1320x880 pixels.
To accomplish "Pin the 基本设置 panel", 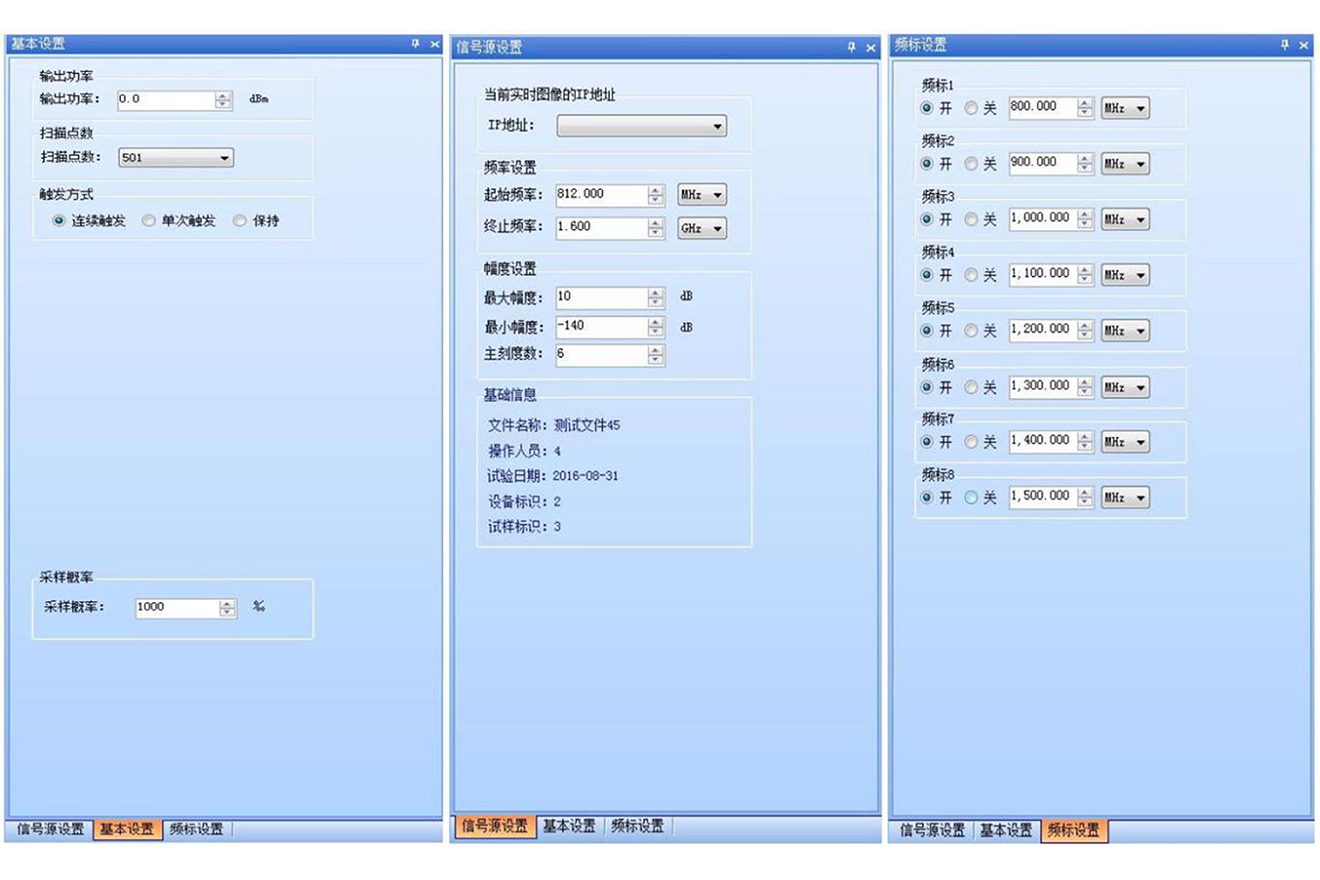I will tap(416, 44).
